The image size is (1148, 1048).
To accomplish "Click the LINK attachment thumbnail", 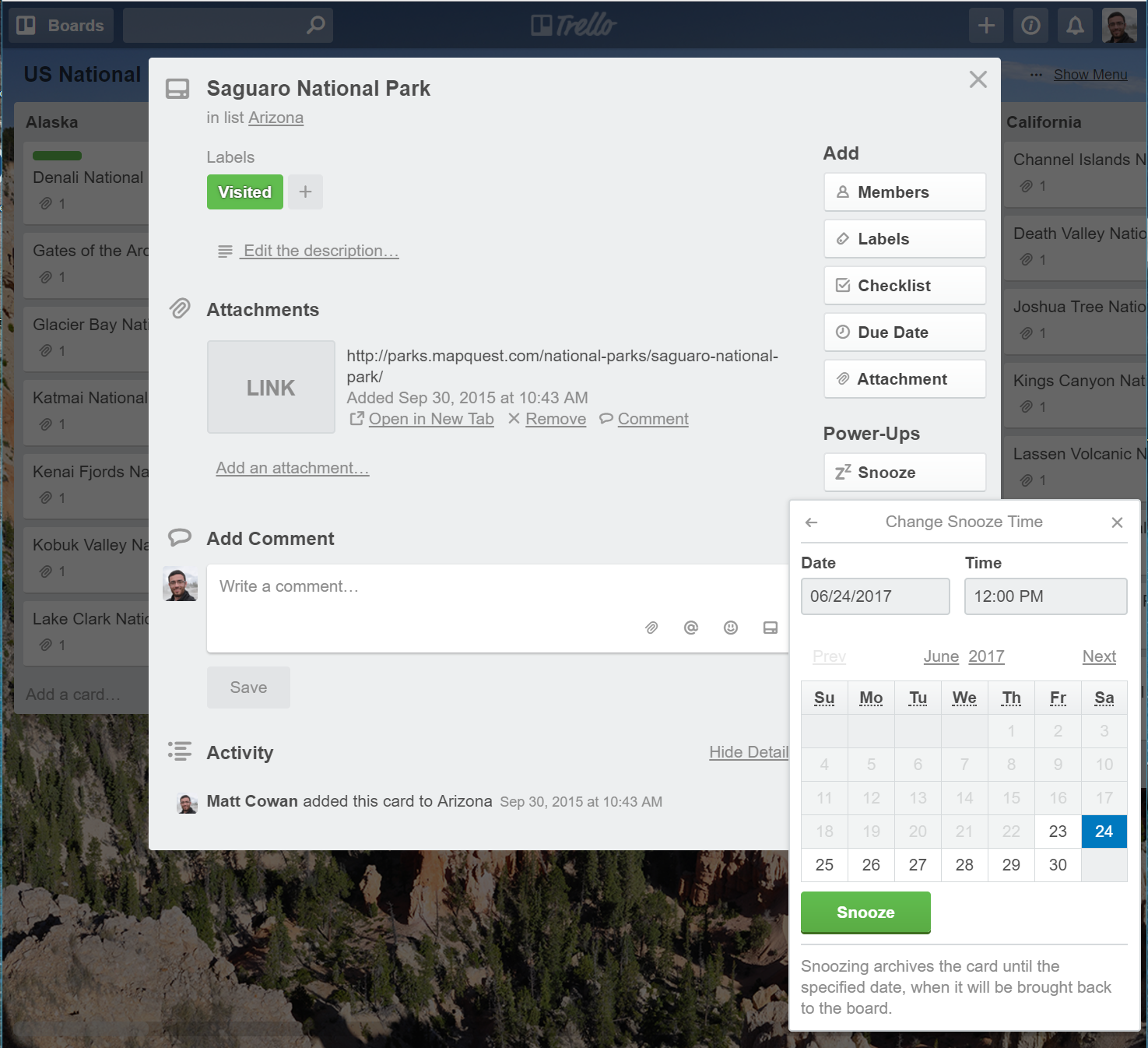I will 271,387.
